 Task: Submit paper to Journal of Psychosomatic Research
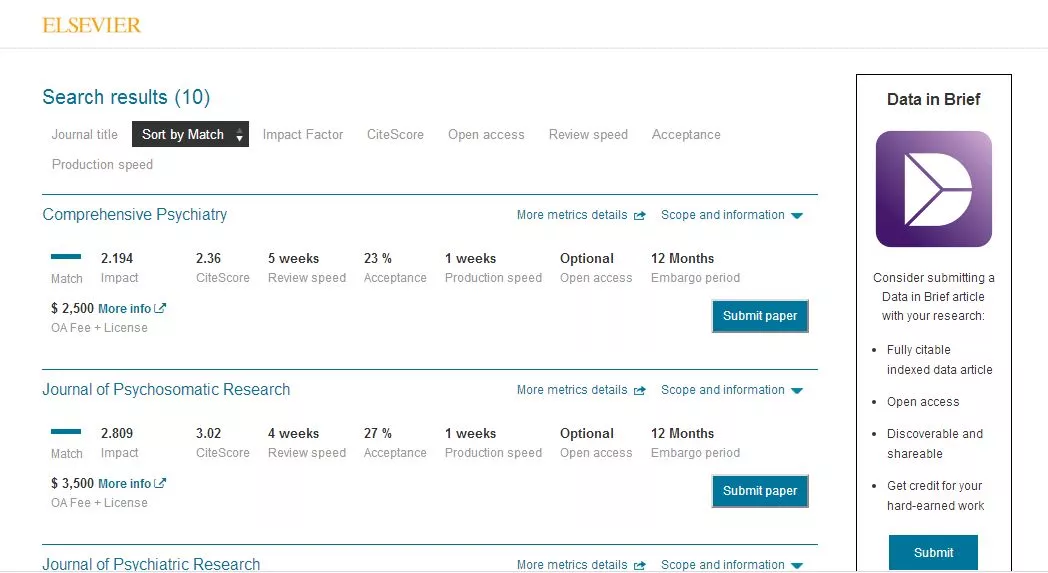point(760,491)
